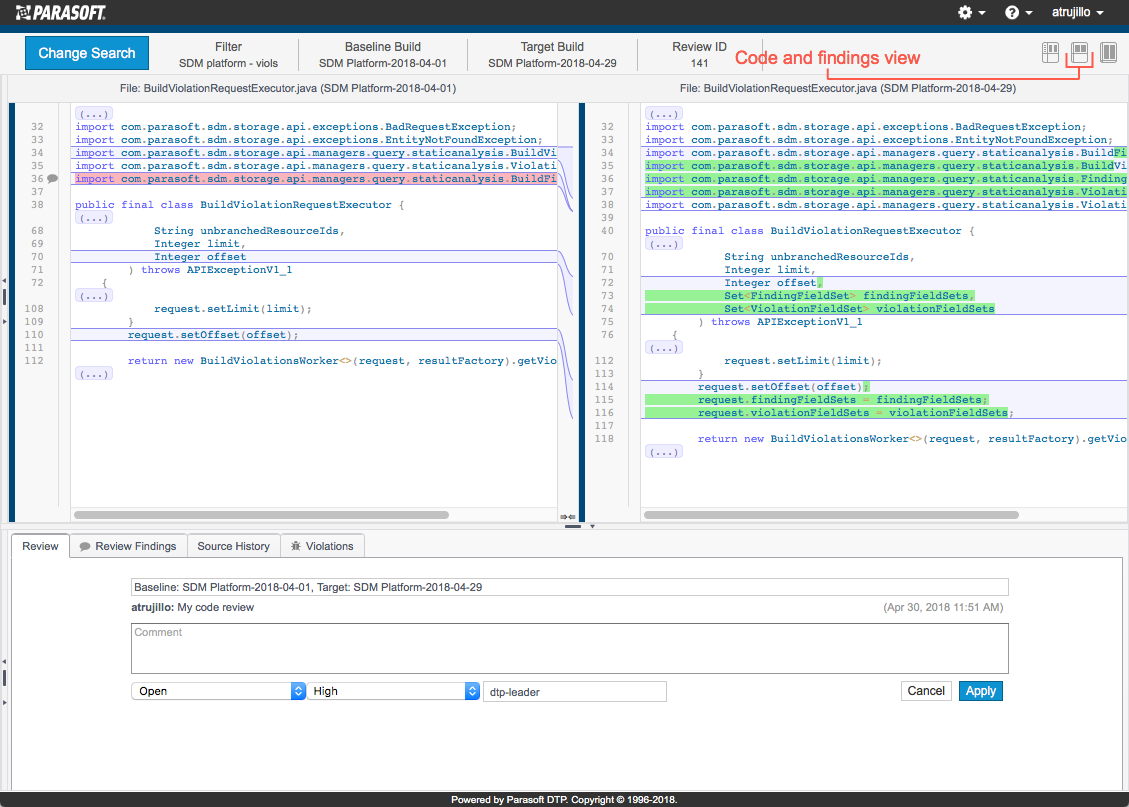Select the code and findings view icon

1079,53
